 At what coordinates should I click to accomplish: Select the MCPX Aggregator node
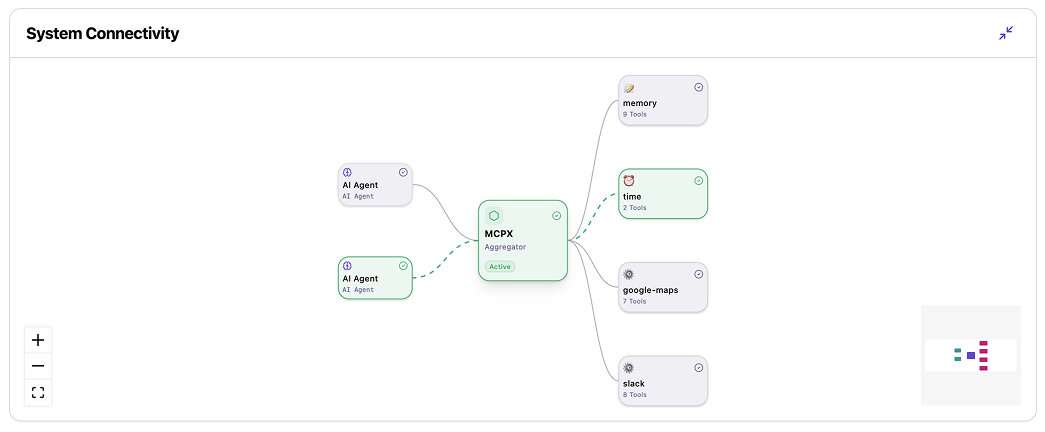click(522, 241)
